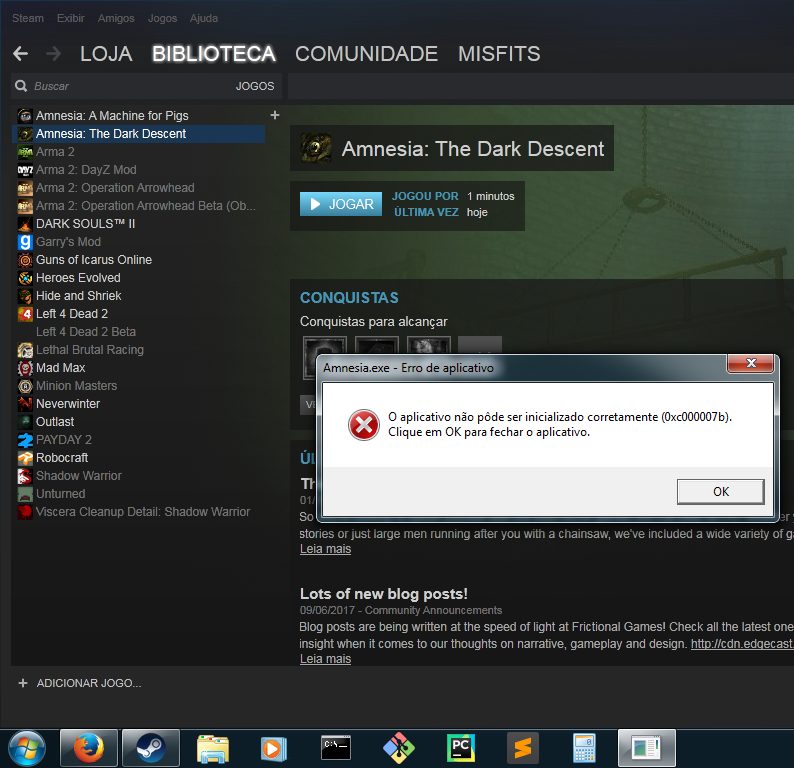
Task: Click the back navigation arrow
Action: [x=20, y=54]
